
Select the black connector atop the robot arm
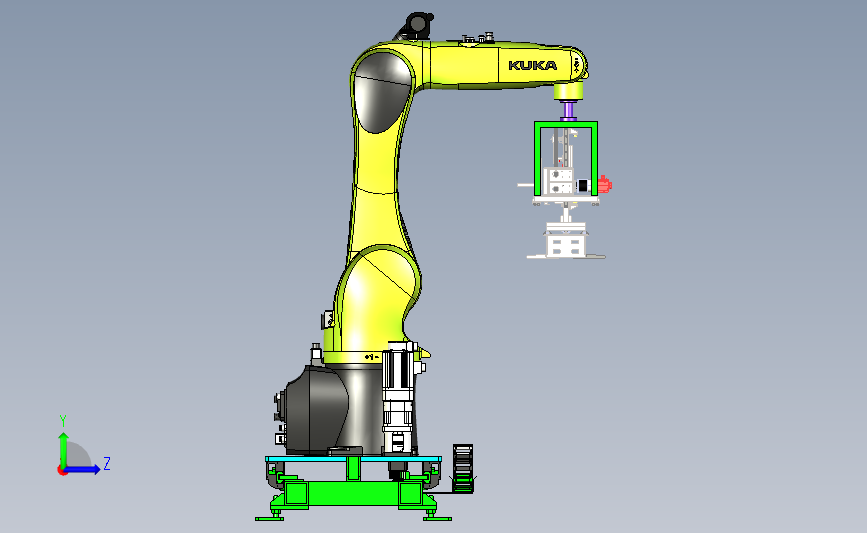coord(416,25)
